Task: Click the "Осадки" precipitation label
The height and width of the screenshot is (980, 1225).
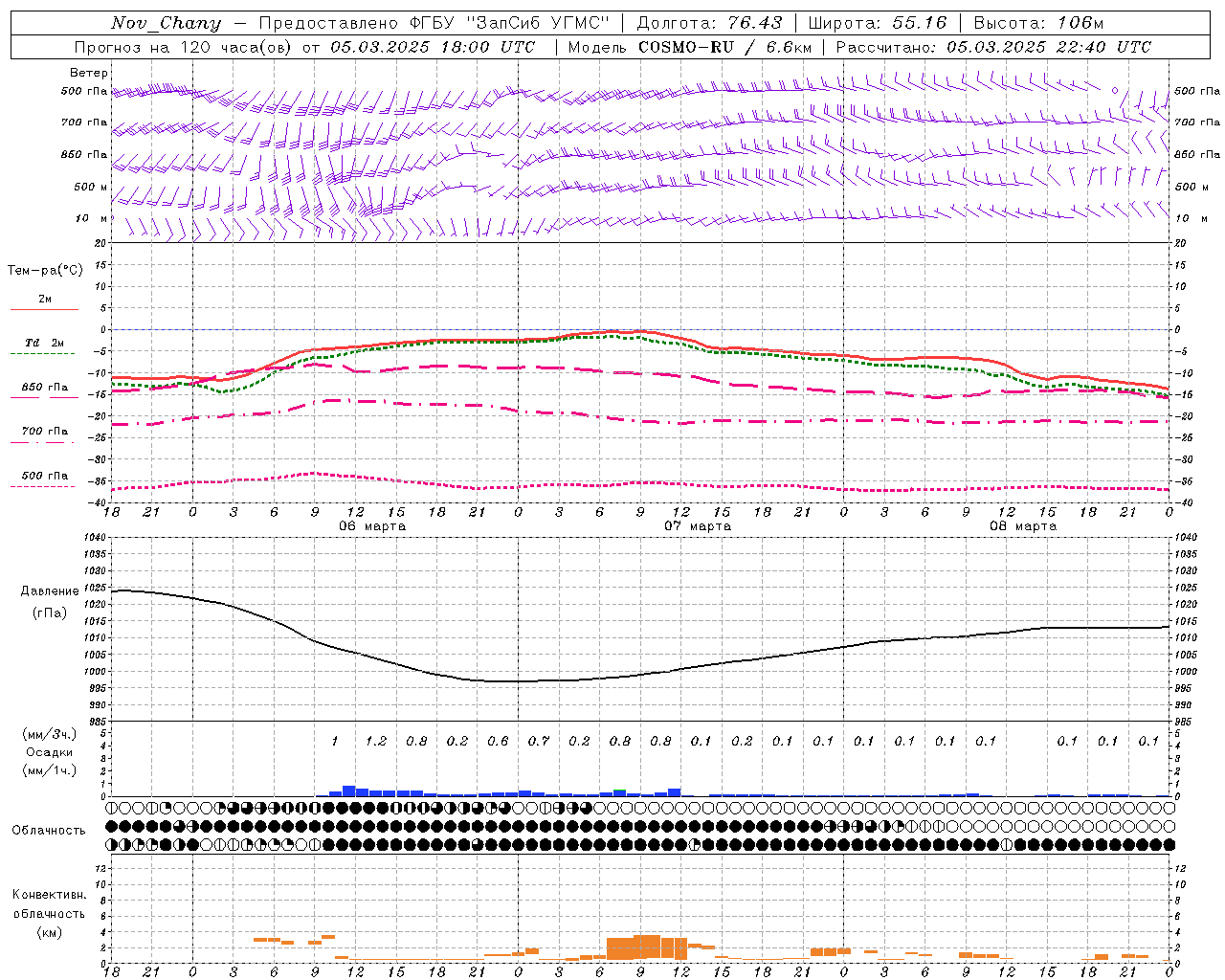Action: point(50,752)
